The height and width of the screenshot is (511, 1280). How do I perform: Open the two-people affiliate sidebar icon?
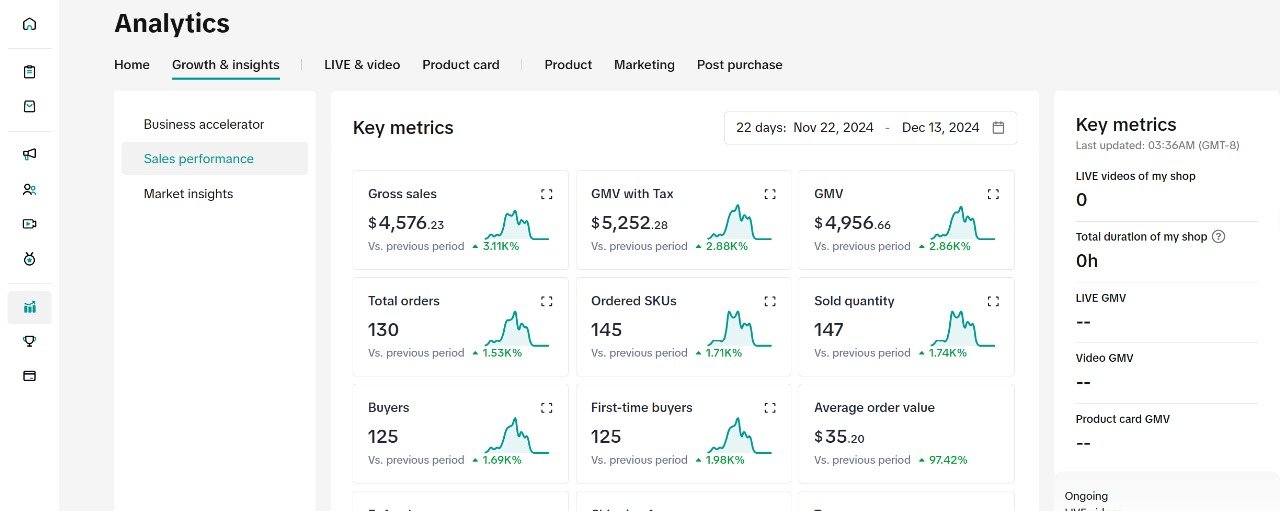click(x=29, y=189)
